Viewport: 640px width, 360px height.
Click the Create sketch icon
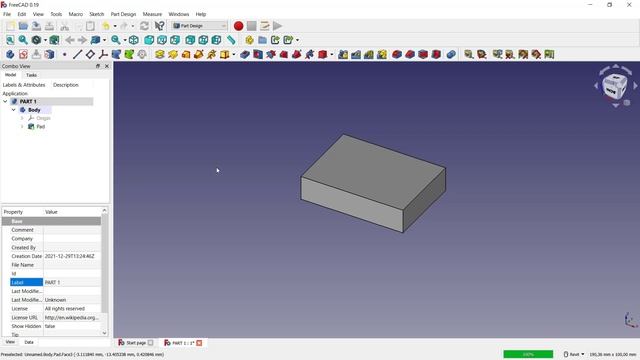[23, 54]
